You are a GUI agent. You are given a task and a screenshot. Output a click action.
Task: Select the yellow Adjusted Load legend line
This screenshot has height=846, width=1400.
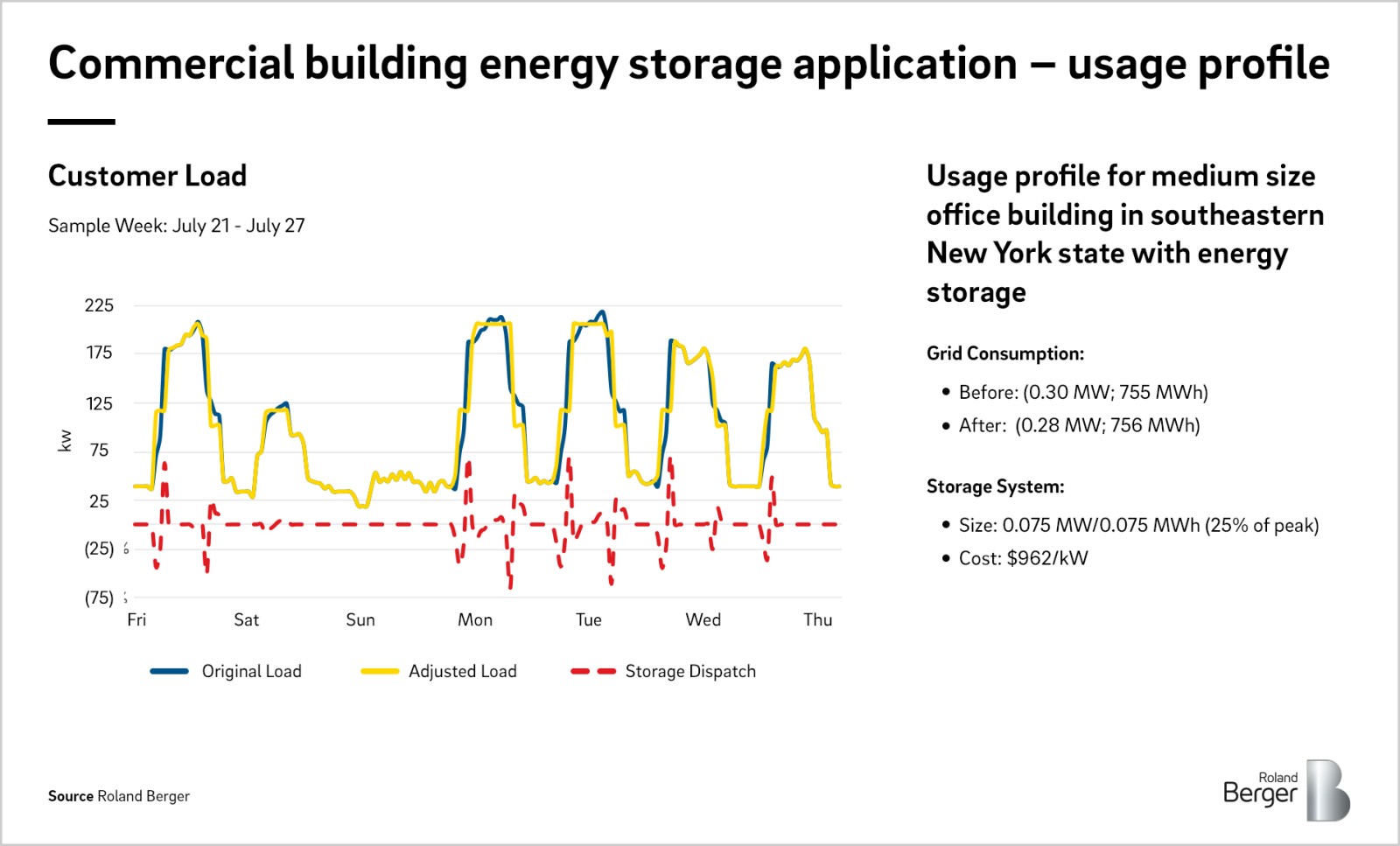pyautogui.click(x=378, y=671)
